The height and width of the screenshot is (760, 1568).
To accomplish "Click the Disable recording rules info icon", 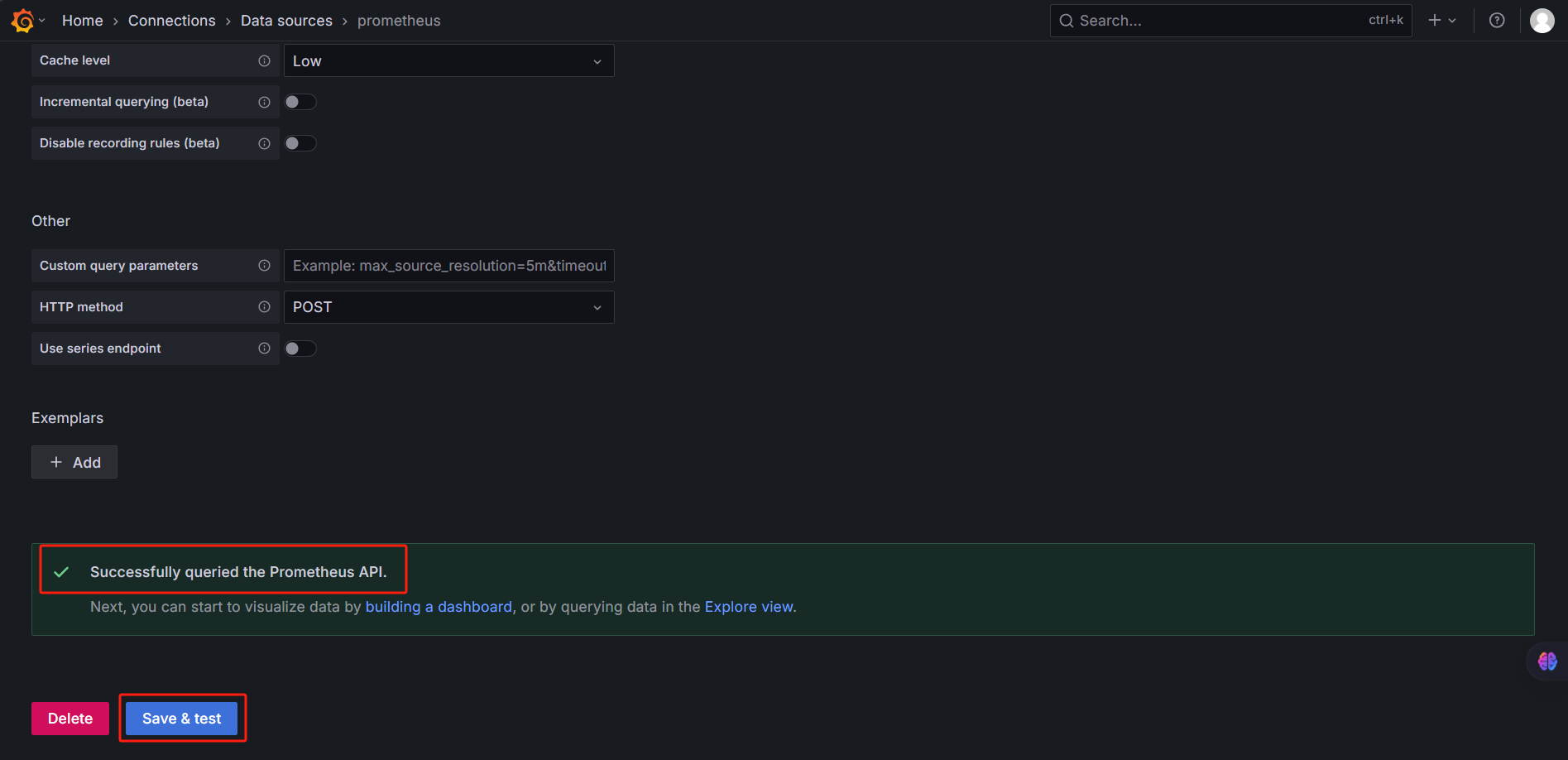I will [264, 143].
